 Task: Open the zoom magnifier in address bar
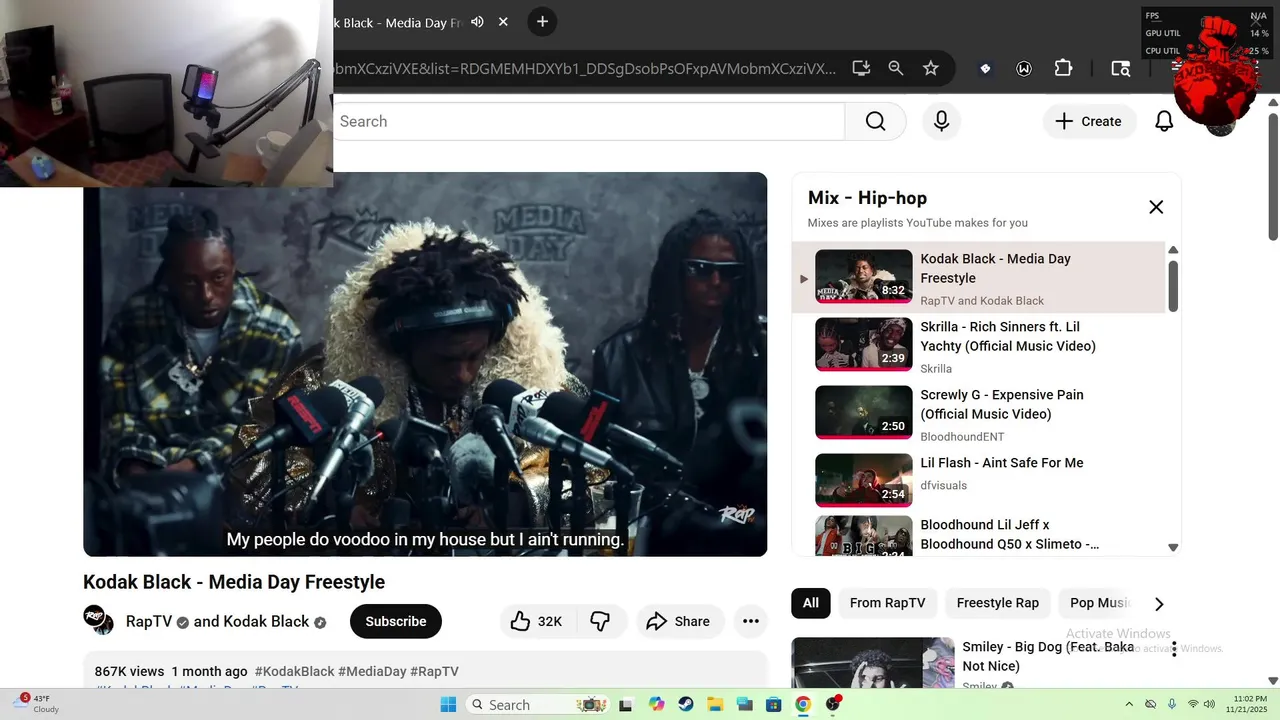coord(896,68)
